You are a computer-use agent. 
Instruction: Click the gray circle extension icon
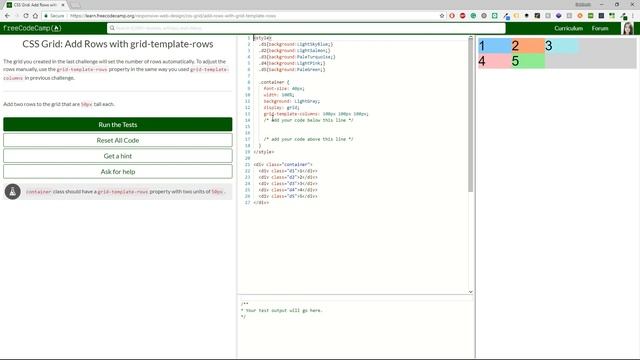tap(484, 16)
